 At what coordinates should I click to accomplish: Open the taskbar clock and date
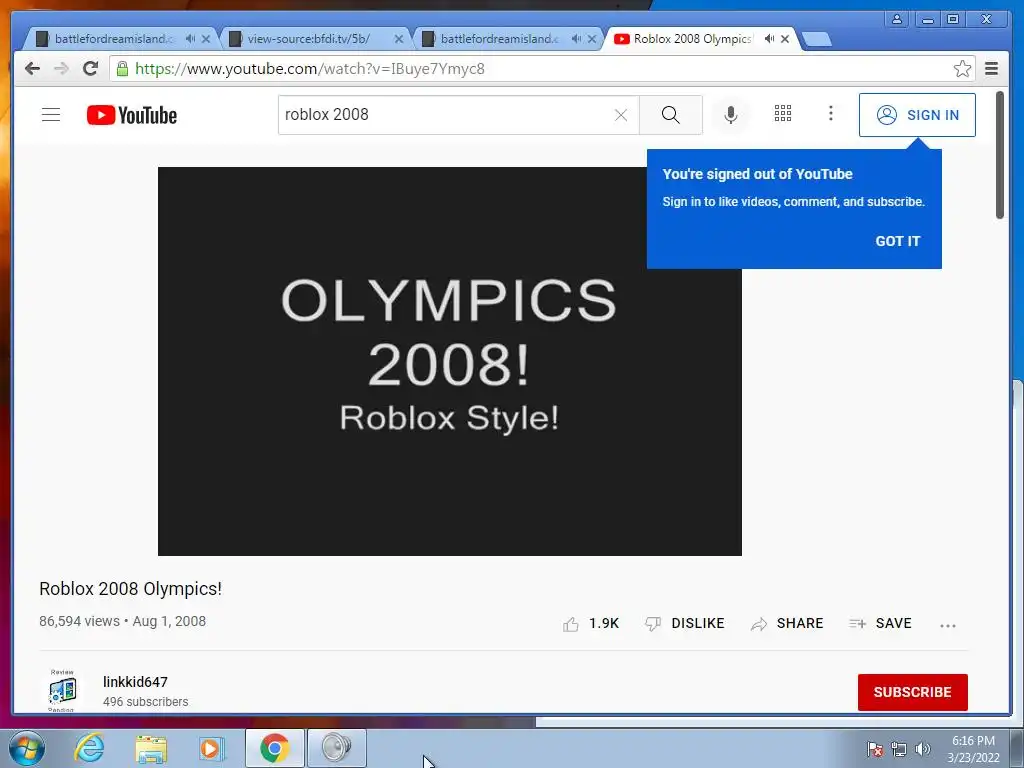[973, 749]
